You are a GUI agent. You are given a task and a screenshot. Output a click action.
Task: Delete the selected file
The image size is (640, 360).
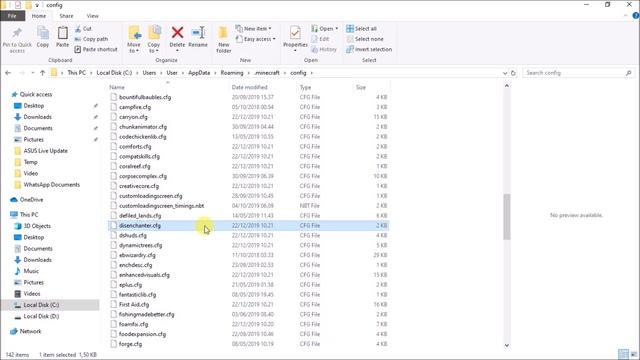pos(177,39)
